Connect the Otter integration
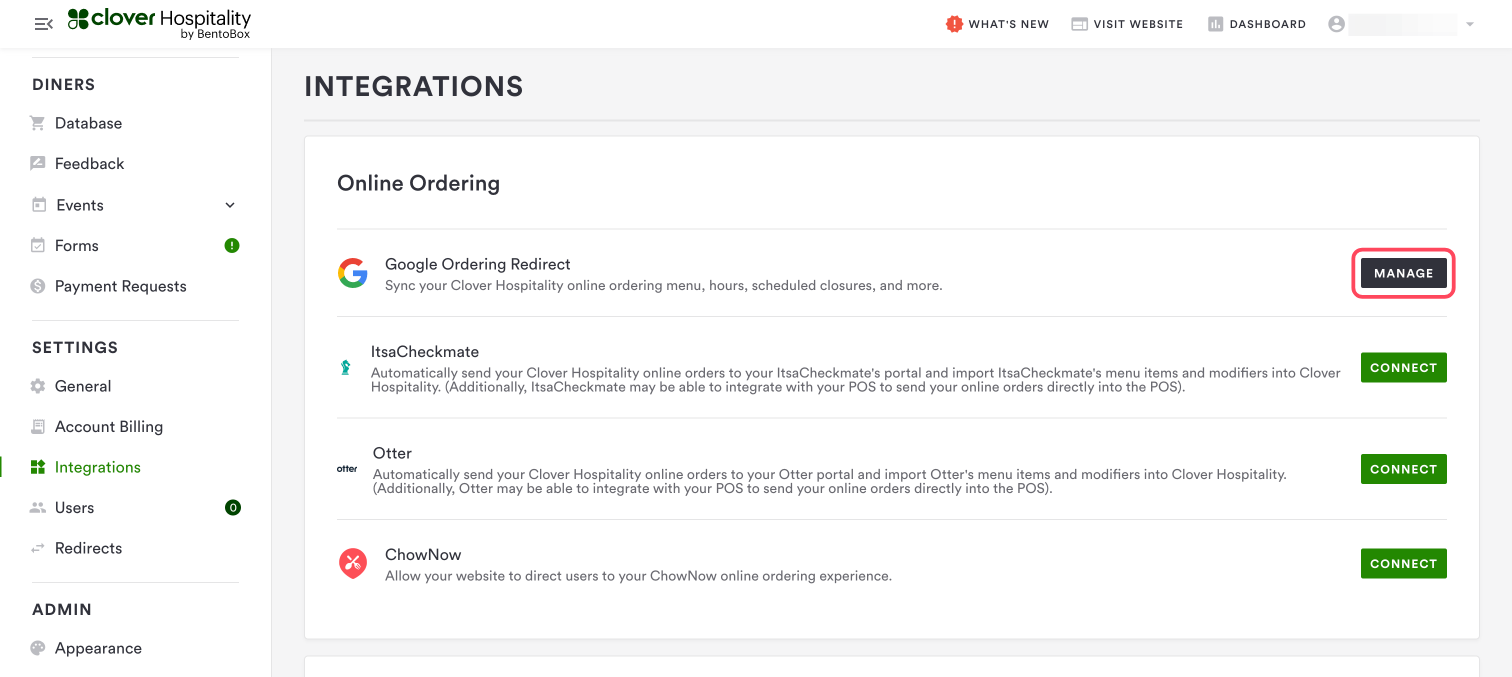Screen dimensions: 1512x677 point(1403,469)
